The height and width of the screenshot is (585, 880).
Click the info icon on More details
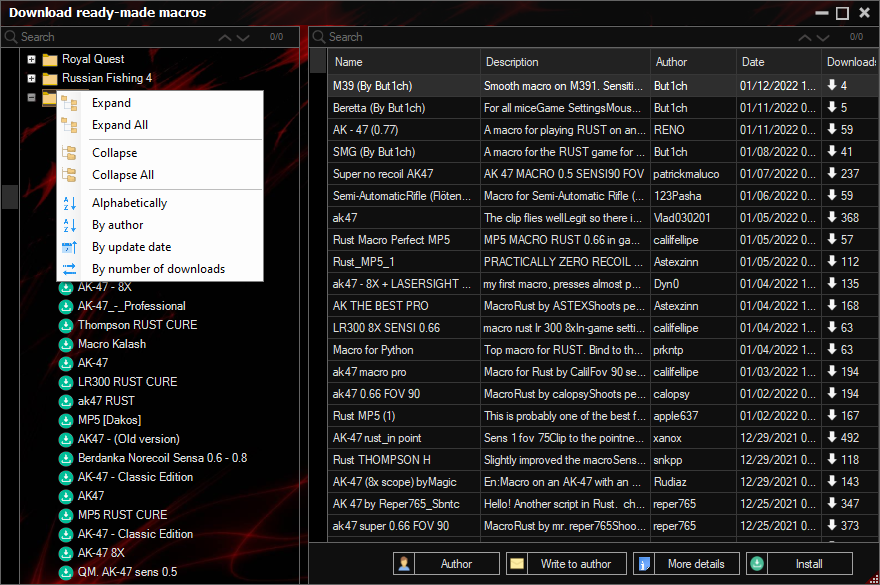(644, 564)
